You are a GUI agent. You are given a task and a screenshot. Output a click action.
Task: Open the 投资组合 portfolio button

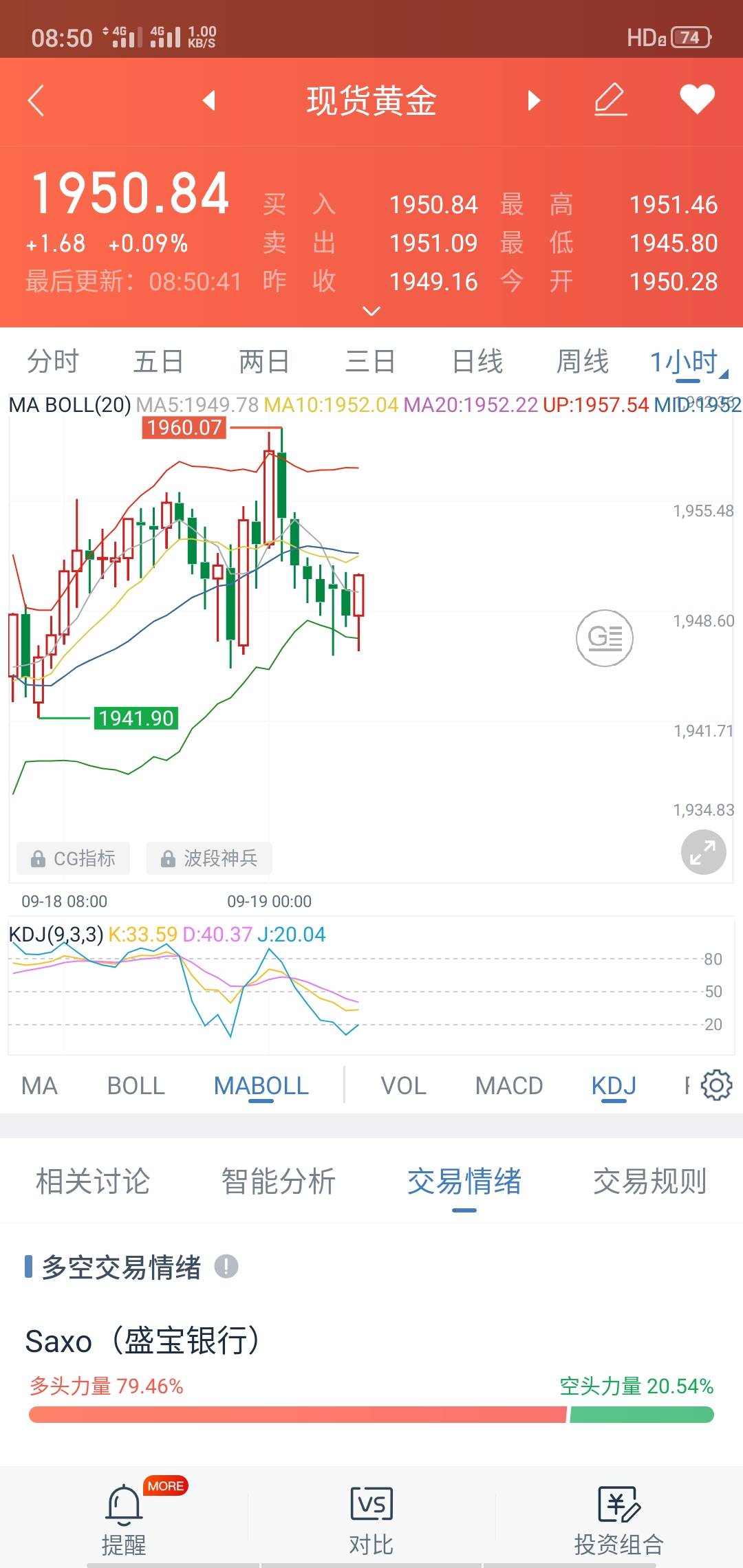pos(619,1518)
